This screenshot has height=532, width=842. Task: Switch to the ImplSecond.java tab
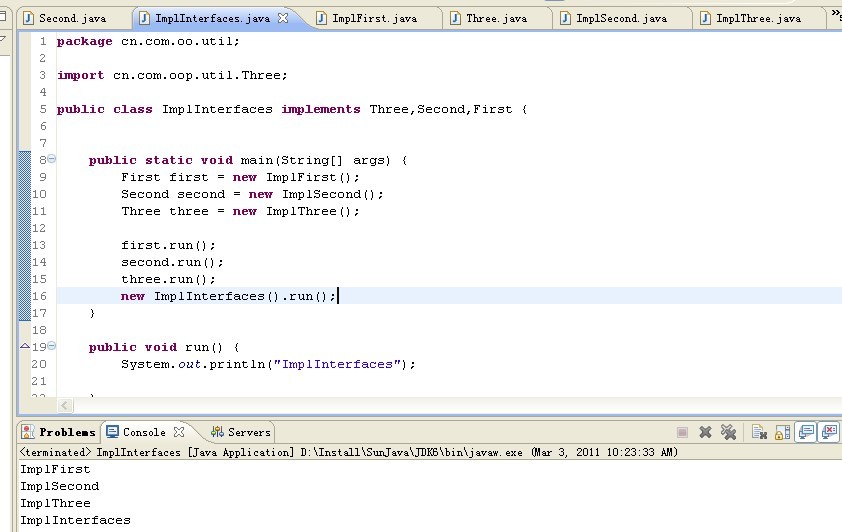click(x=621, y=18)
